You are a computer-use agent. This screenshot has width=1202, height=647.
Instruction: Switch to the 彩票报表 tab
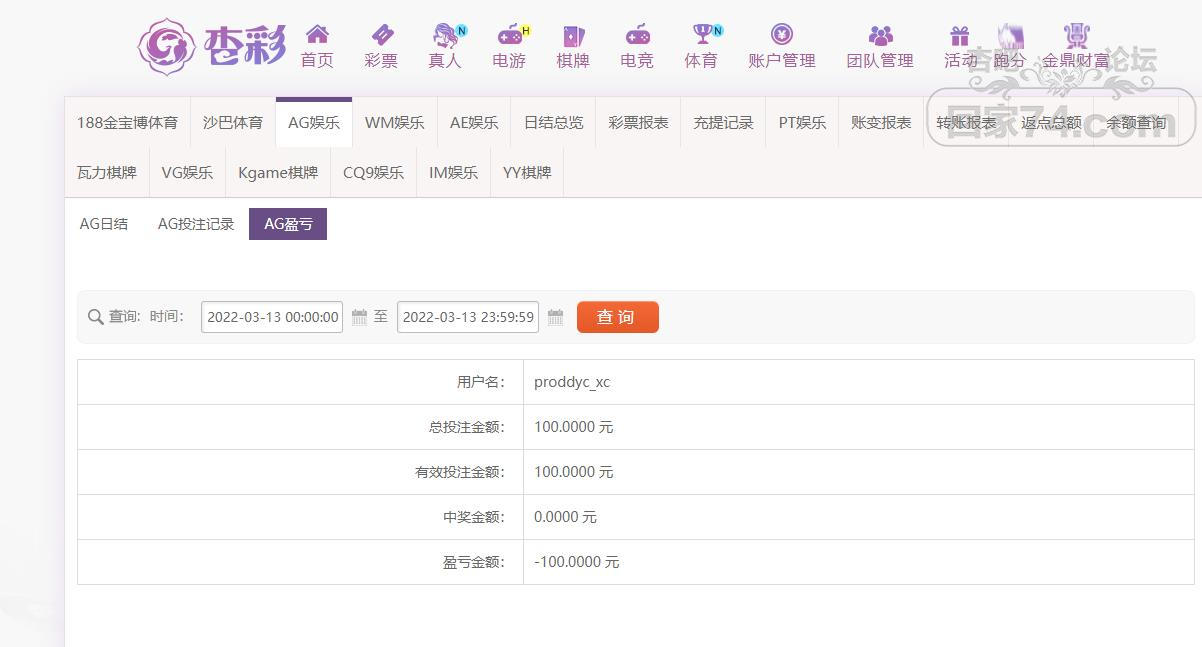638,123
